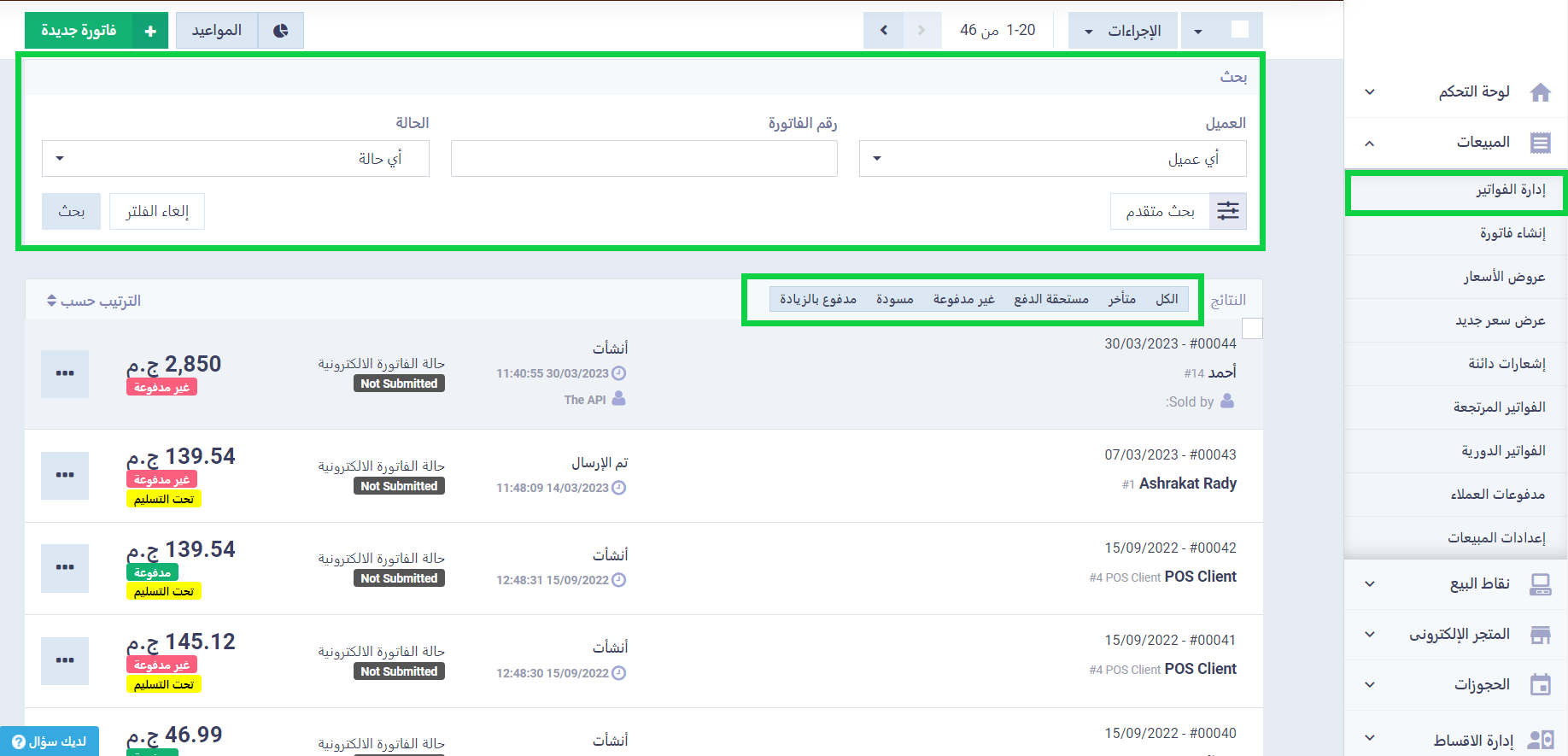Open the الإجراءات actions dropdown
This screenshot has height=756, width=1568.
1123,31
